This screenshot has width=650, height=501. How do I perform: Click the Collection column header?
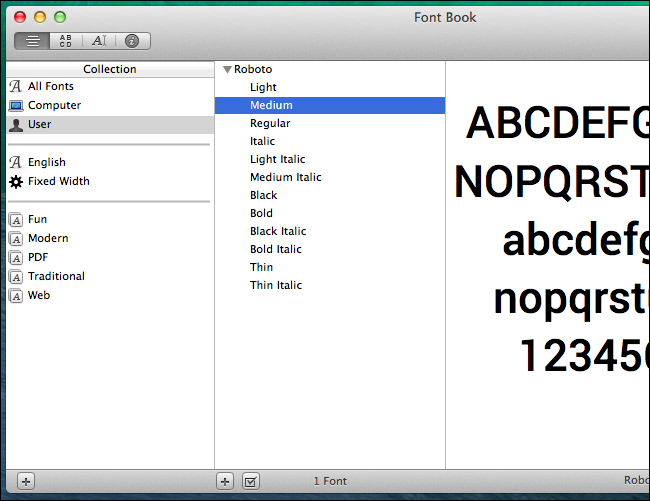pyautogui.click(x=110, y=69)
